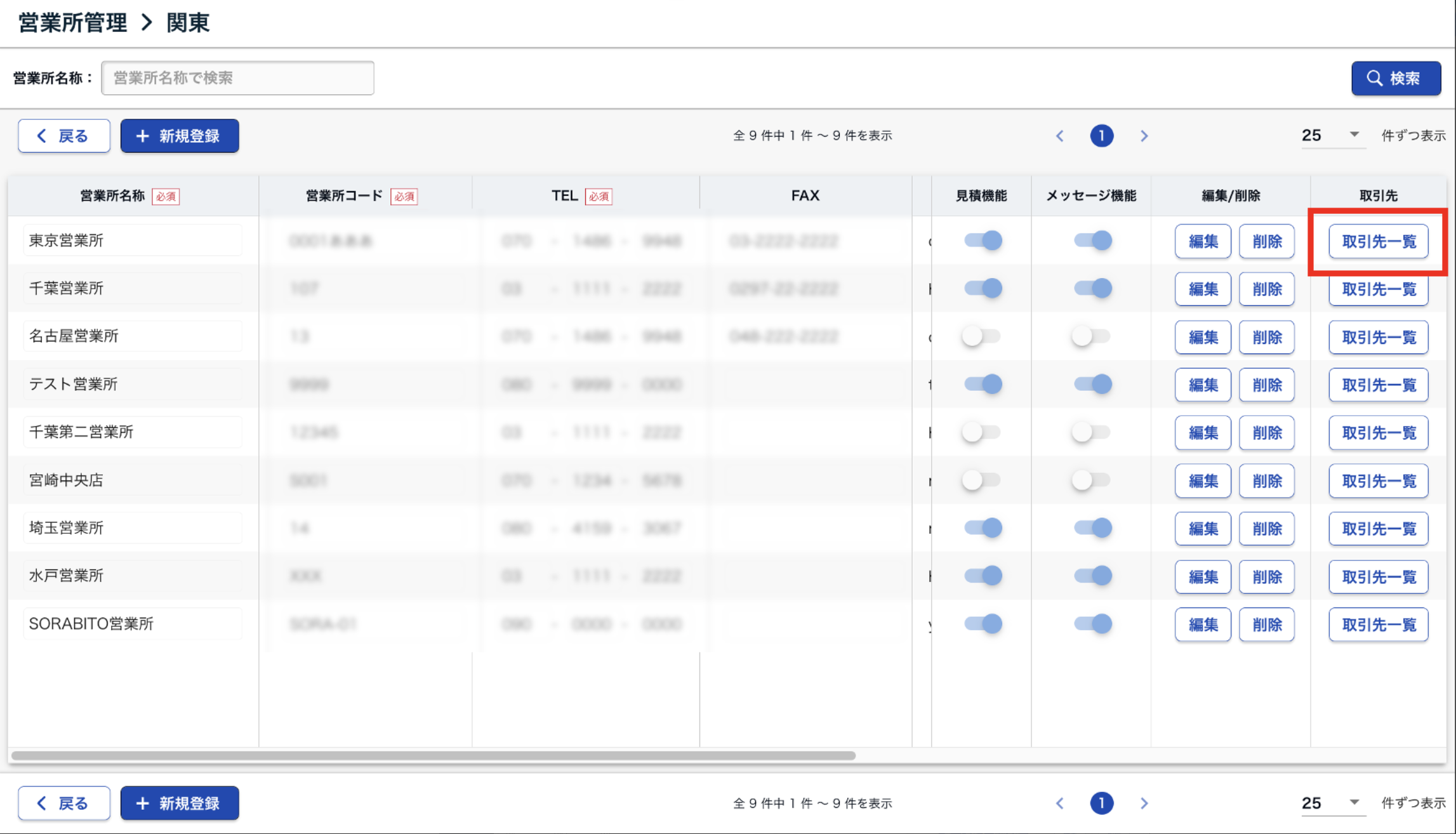
Task: Enable estimate function for 宮崎中央店
Action: point(981,480)
